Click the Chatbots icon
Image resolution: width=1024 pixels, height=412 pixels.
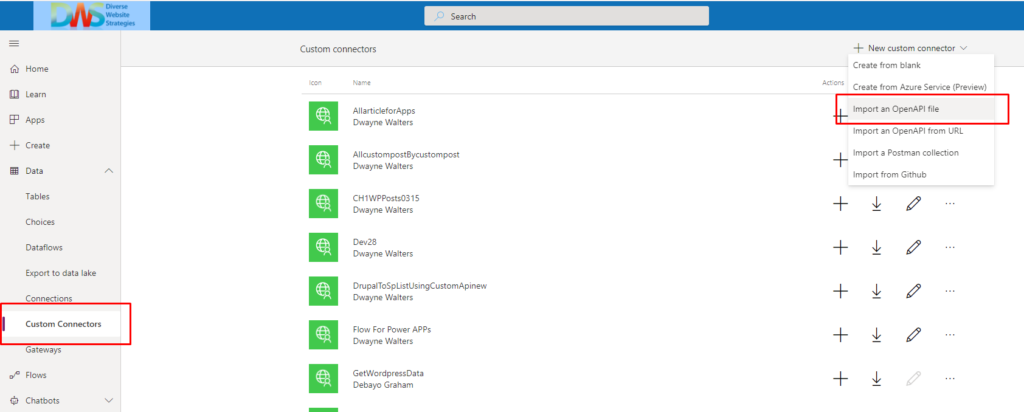coord(14,400)
